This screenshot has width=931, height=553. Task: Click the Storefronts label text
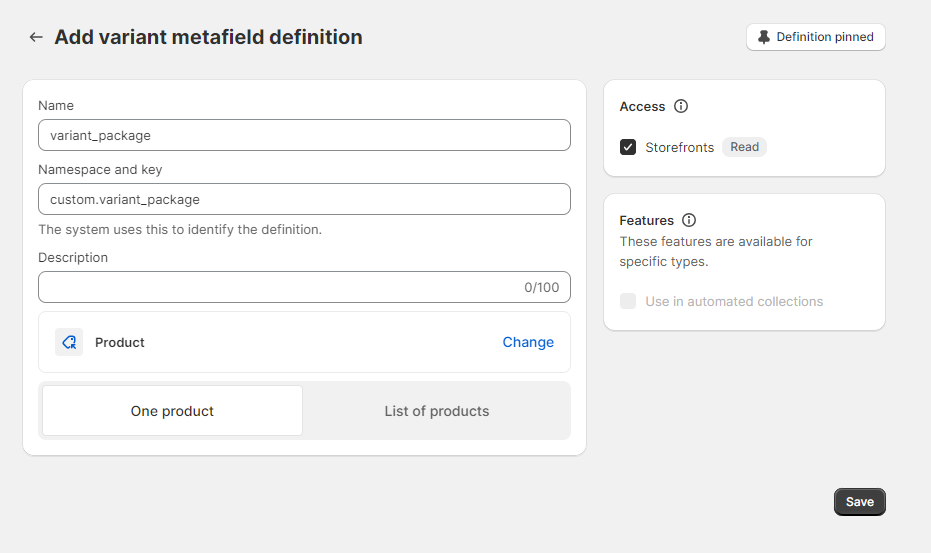680,147
